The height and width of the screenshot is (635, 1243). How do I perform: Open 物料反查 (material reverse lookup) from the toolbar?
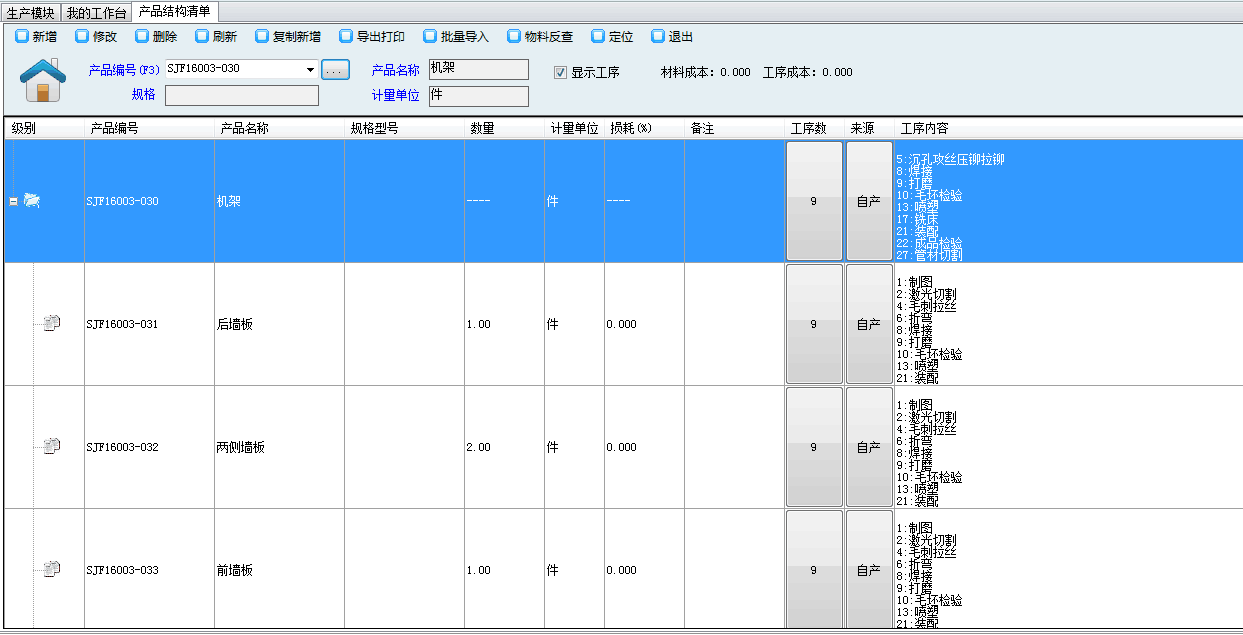(540, 37)
